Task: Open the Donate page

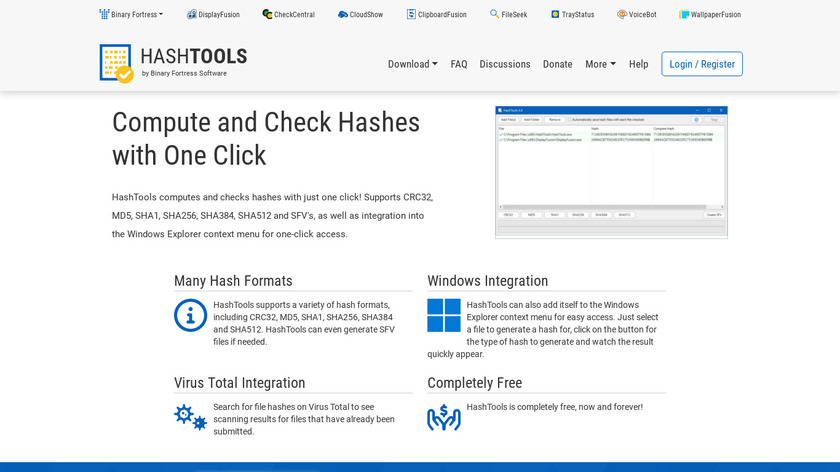Action: click(558, 64)
